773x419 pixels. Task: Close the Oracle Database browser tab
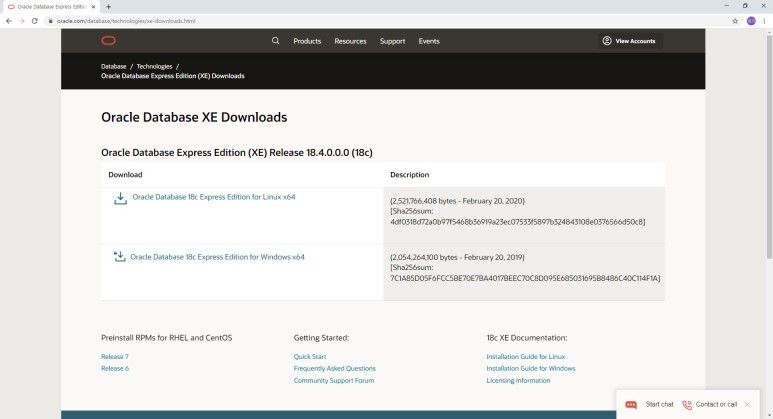(93, 7)
